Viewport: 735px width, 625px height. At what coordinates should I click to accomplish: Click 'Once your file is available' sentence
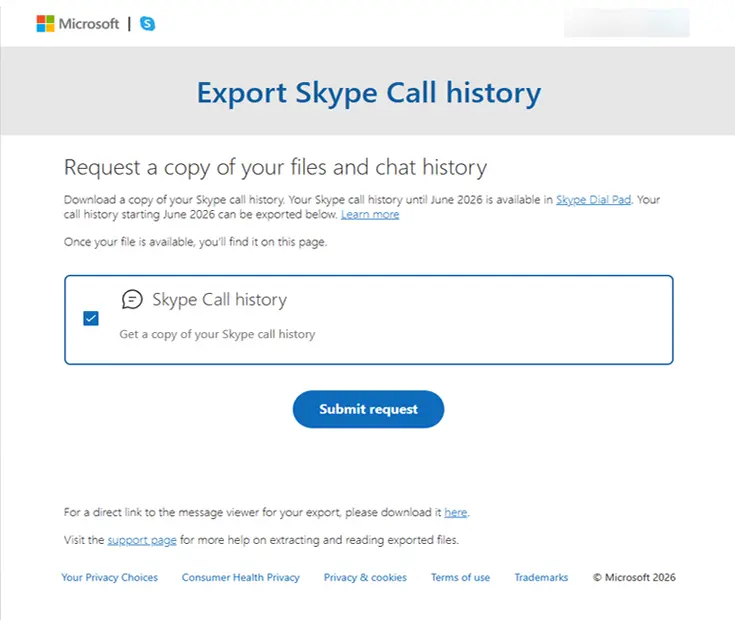pos(195,242)
